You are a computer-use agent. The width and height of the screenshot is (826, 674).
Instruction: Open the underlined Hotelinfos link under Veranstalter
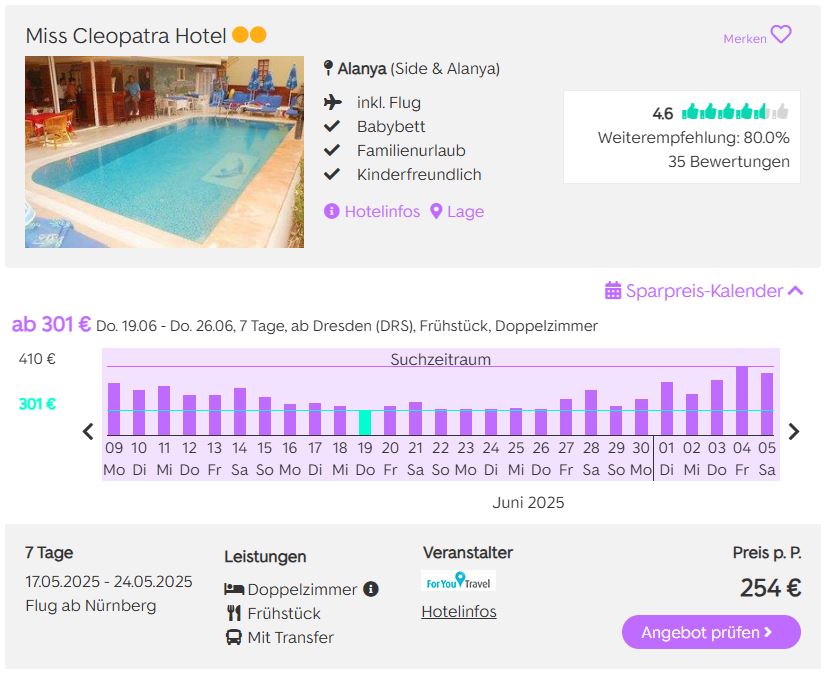pos(459,611)
